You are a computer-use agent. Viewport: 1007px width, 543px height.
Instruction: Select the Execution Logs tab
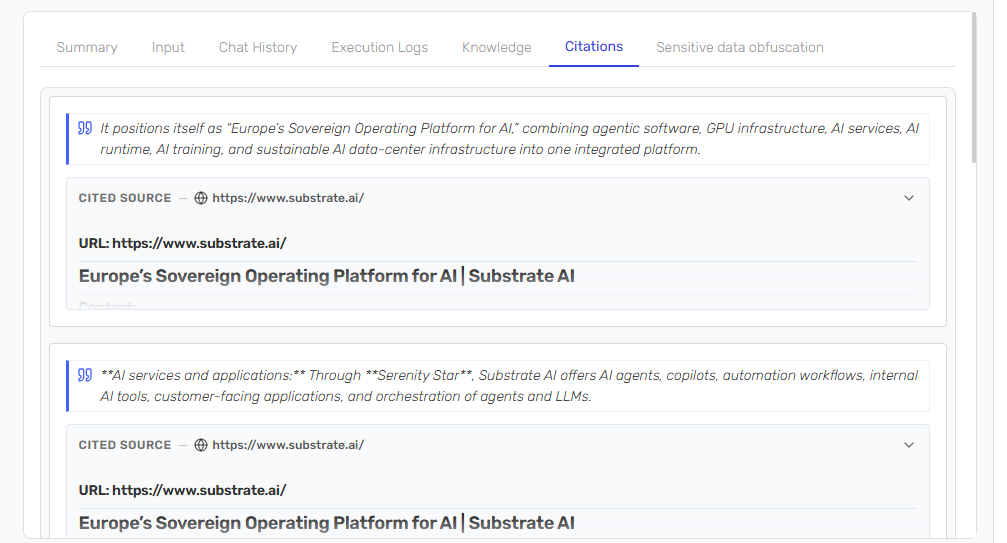[380, 47]
